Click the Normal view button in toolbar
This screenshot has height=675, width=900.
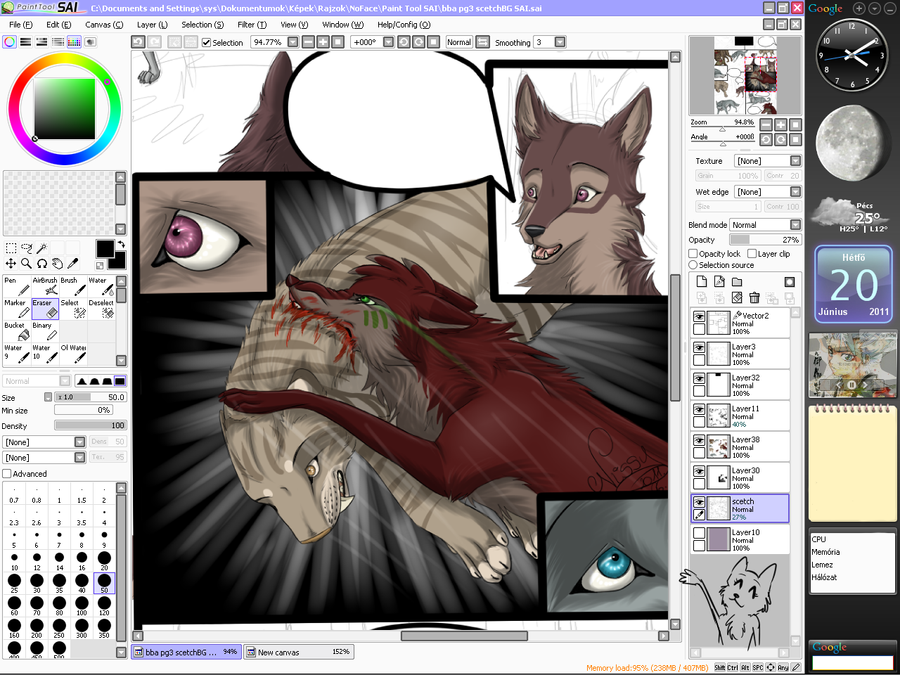(x=459, y=42)
